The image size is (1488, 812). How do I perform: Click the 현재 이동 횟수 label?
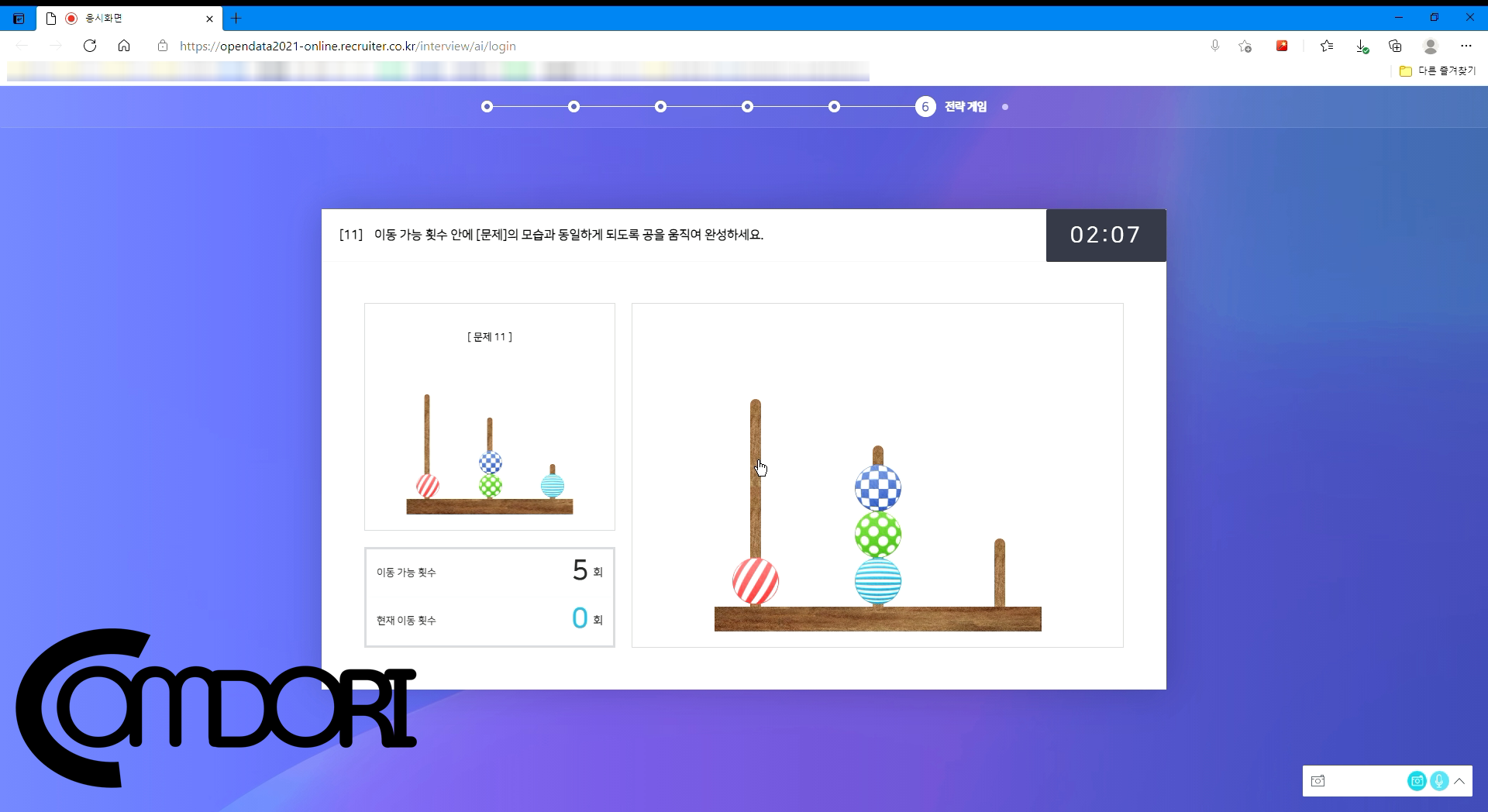click(x=406, y=621)
